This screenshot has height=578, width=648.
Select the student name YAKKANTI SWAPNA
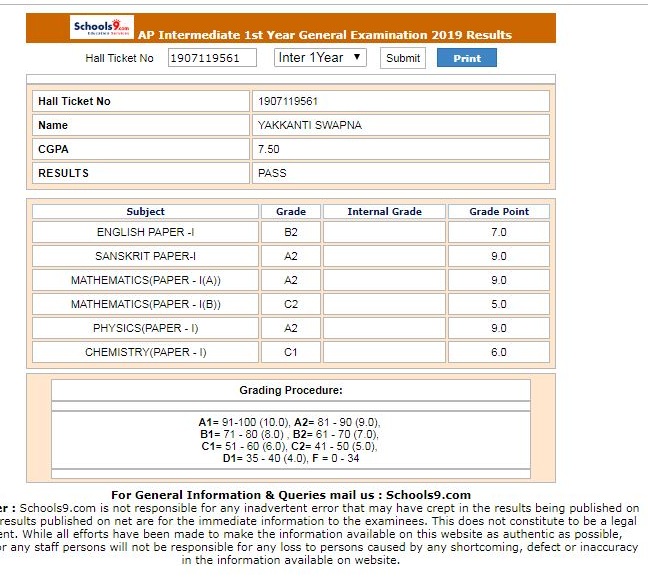pos(310,125)
